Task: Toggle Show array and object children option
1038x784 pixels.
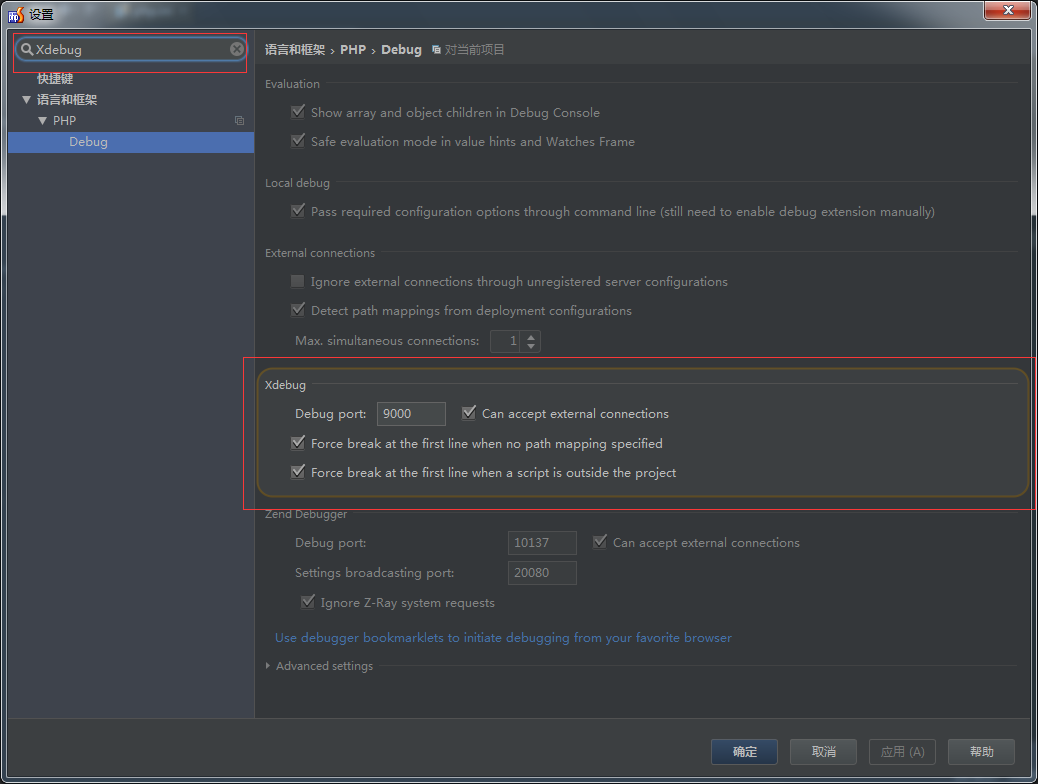Action: [298, 113]
